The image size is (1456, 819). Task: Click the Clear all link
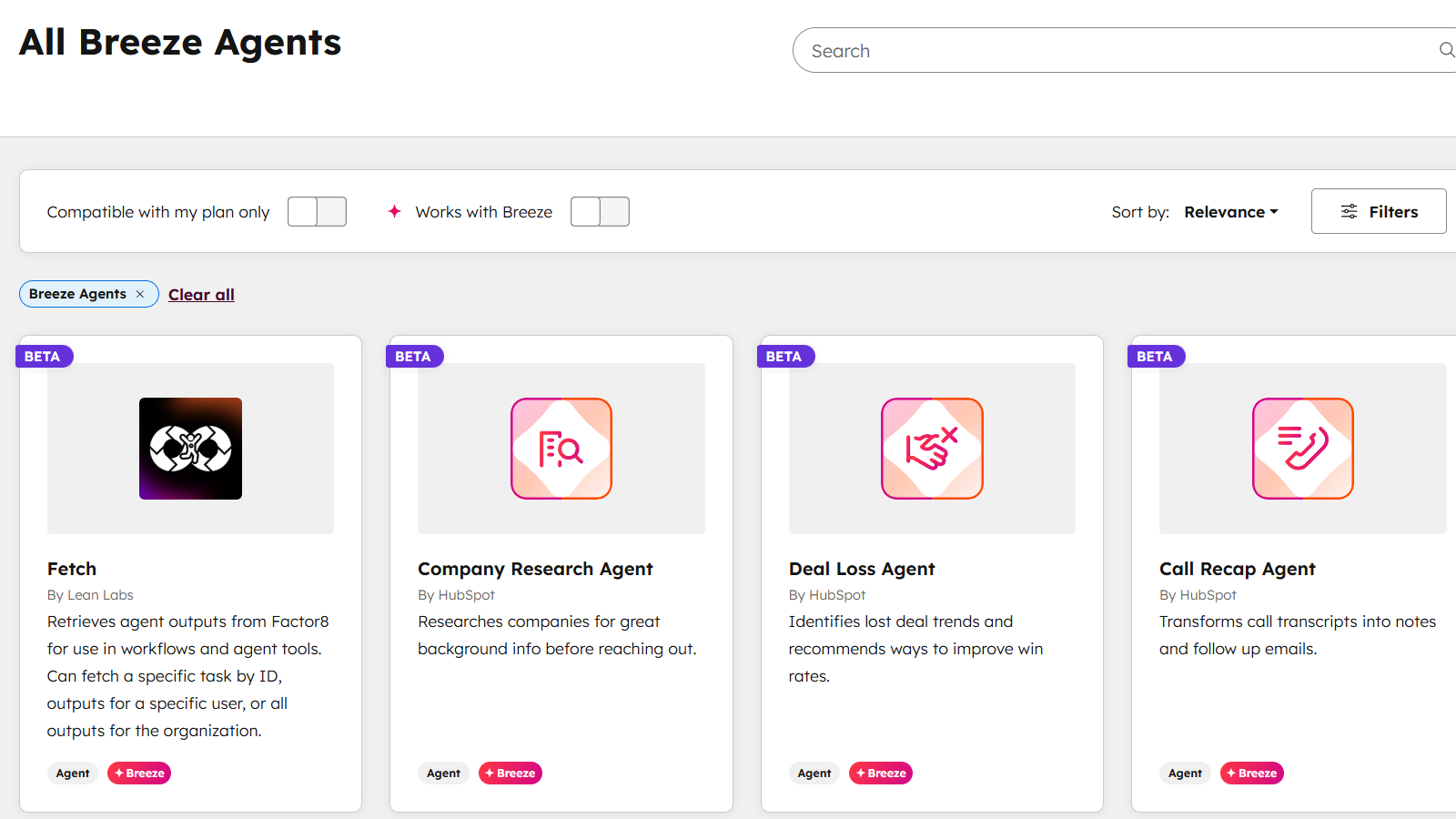click(201, 295)
